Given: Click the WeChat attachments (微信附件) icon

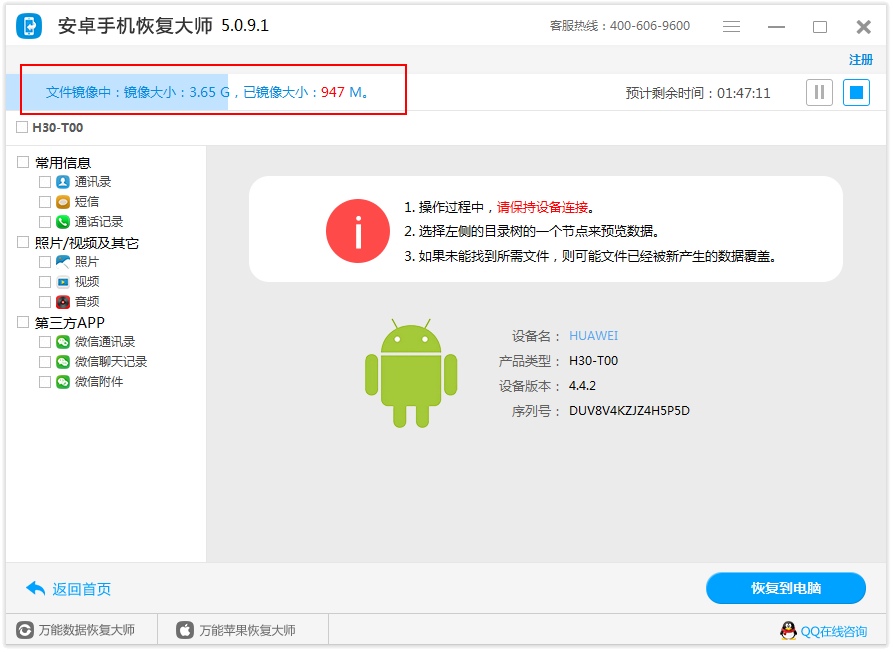Looking at the screenshot, I should (63, 382).
